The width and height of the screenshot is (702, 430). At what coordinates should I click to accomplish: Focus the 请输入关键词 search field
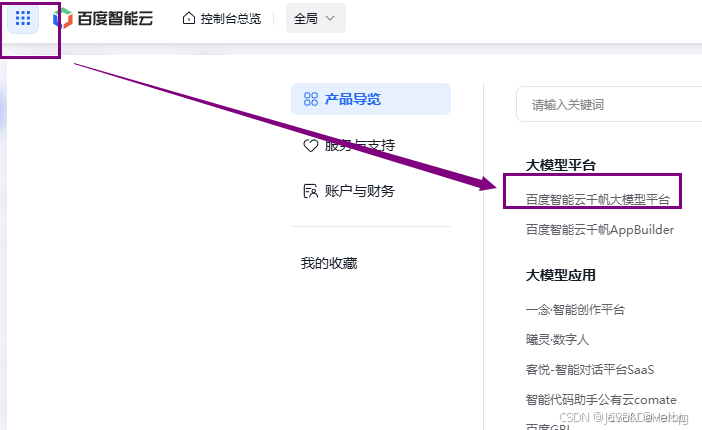[x=609, y=104]
